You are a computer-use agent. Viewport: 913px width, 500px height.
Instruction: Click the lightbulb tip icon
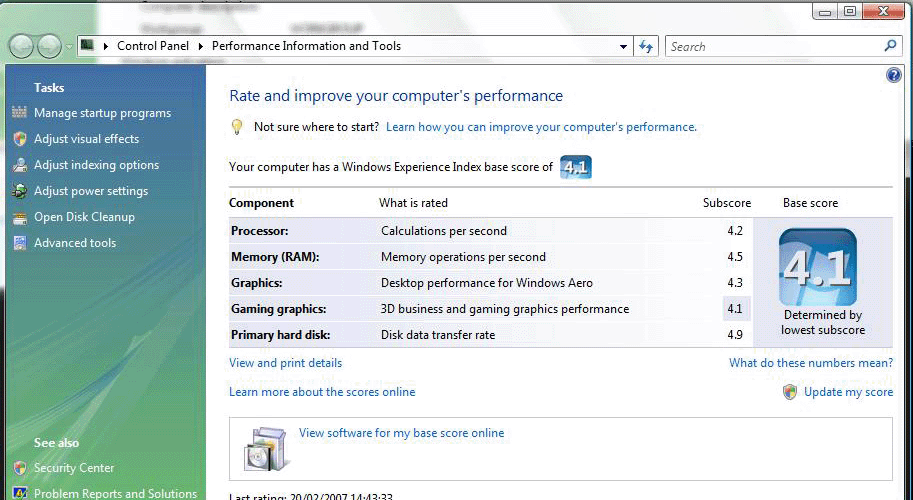[x=236, y=127]
